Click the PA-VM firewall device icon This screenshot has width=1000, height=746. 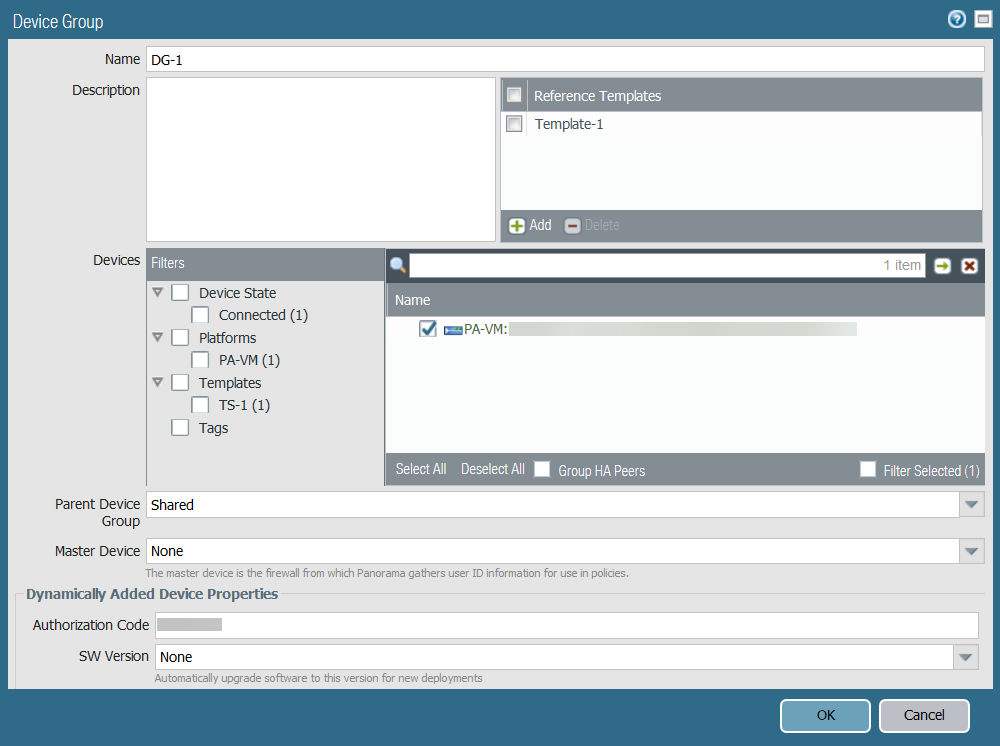[453, 330]
